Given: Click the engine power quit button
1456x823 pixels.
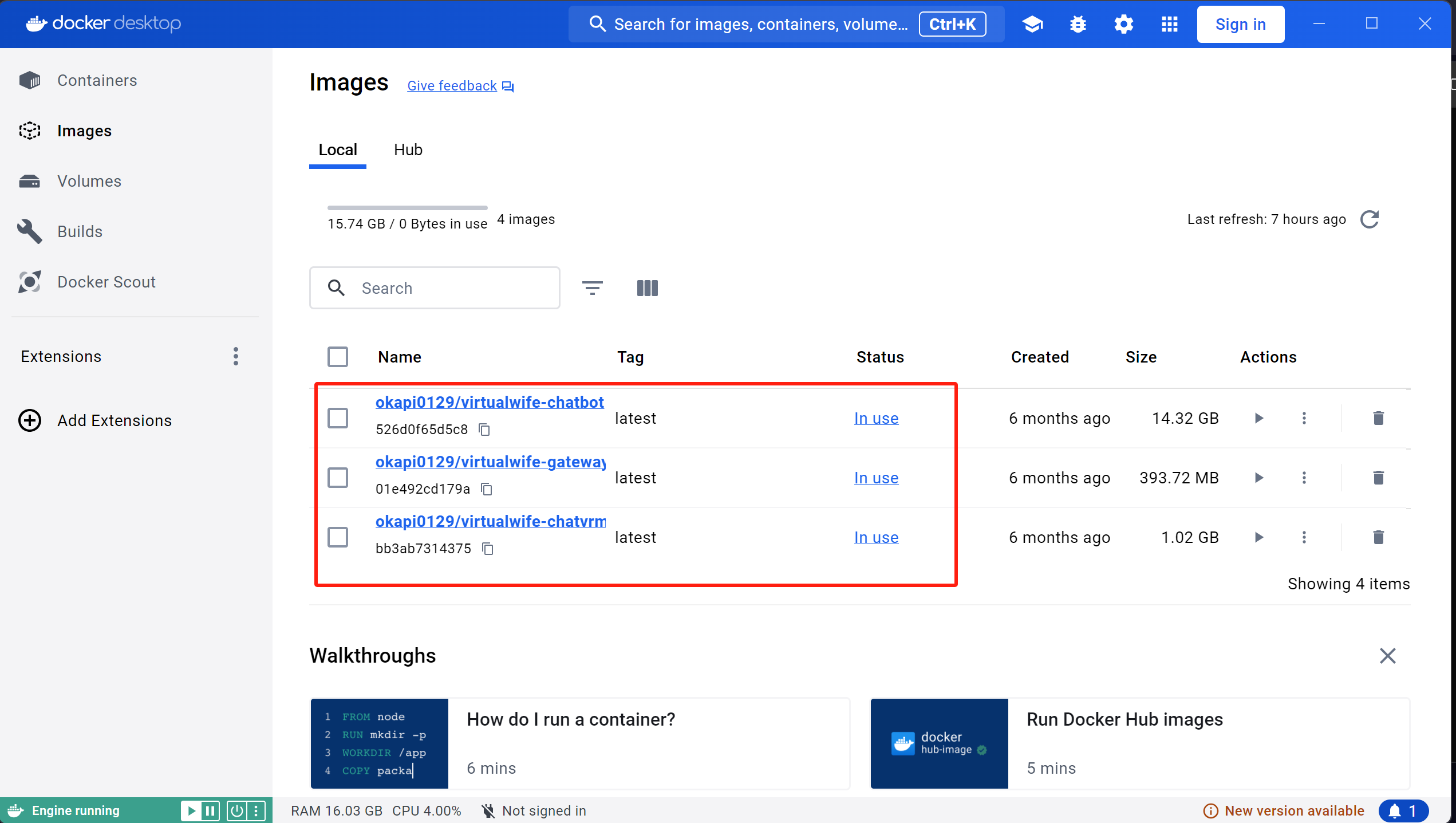Looking at the screenshot, I should point(236,810).
